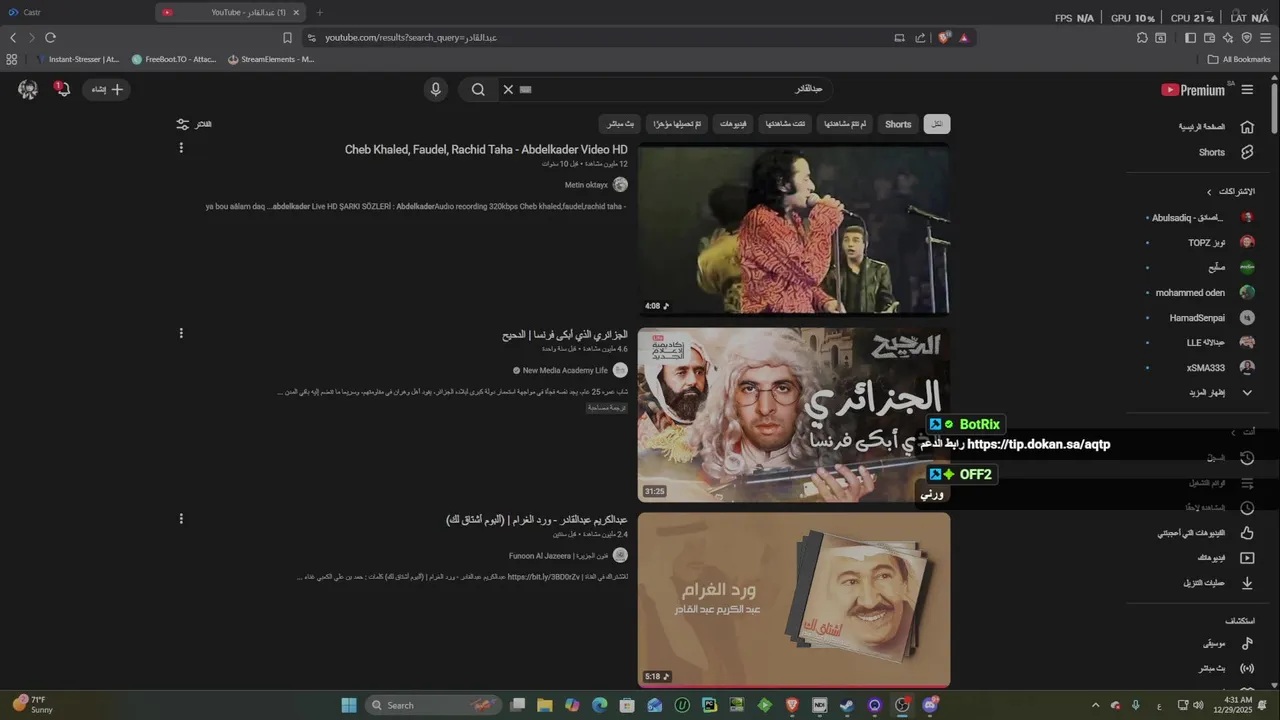Open the xSMA333 subscription channel
1280x720 pixels.
[x=1200, y=368]
